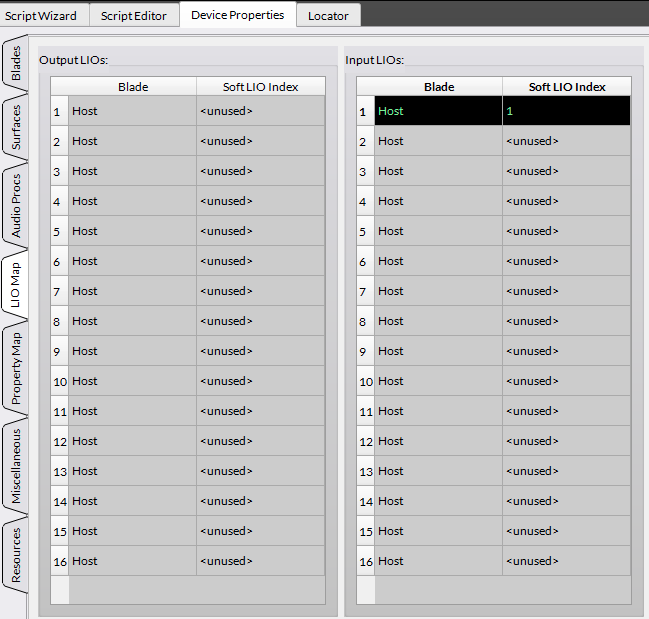This screenshot has width=649, height=619.
Task: Select Output LIO row 16 unused index cell
Action: 260,561
